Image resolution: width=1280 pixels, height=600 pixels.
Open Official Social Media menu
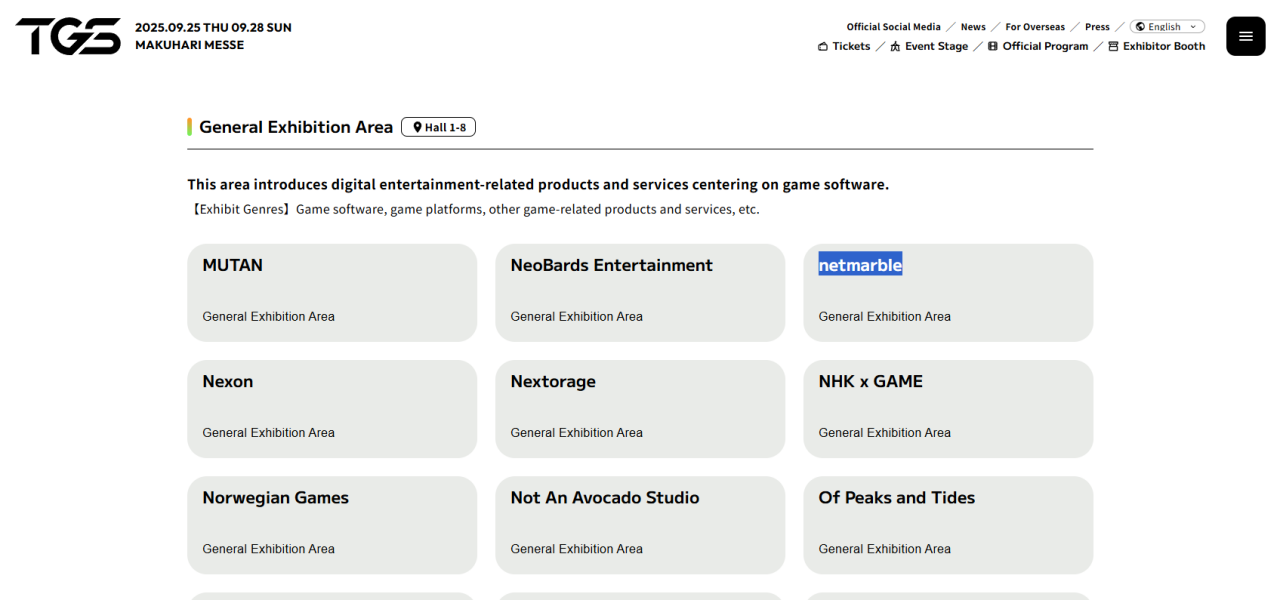click(893, 27)
